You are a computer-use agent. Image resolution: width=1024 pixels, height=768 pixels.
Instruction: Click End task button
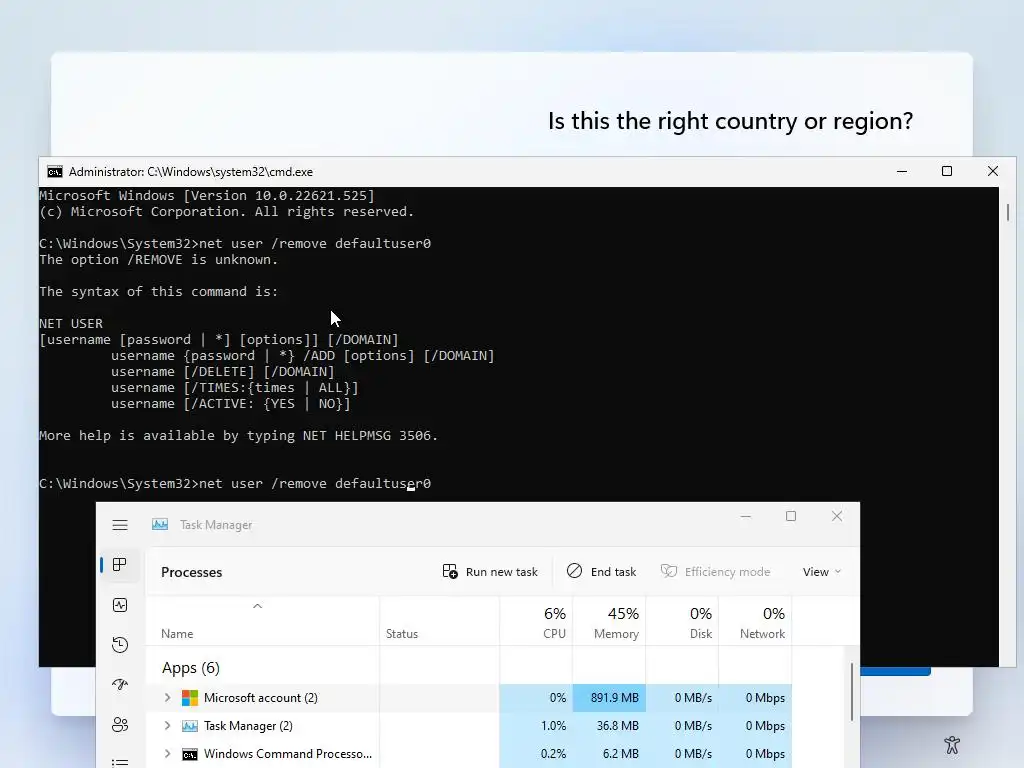coord(601,571)
